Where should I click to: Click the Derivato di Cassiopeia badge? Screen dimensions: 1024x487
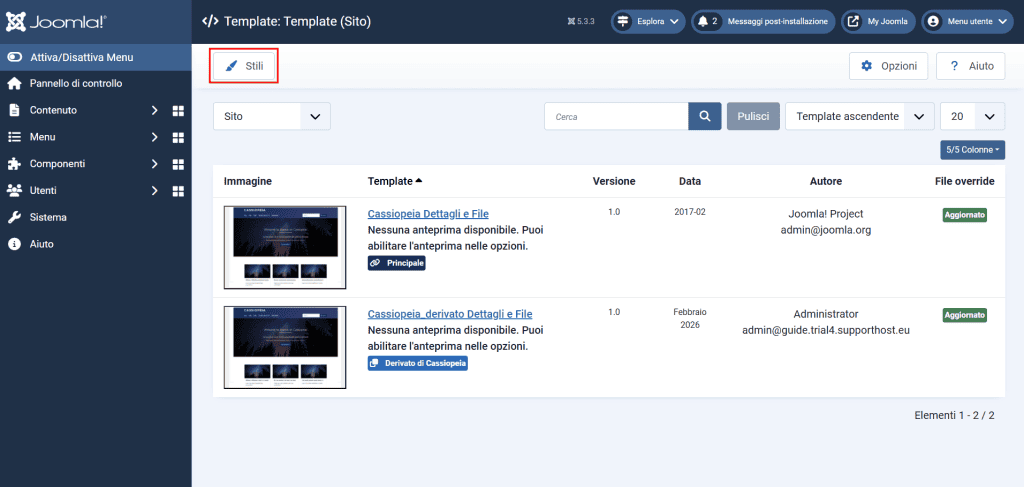click(x=418, y=363)
